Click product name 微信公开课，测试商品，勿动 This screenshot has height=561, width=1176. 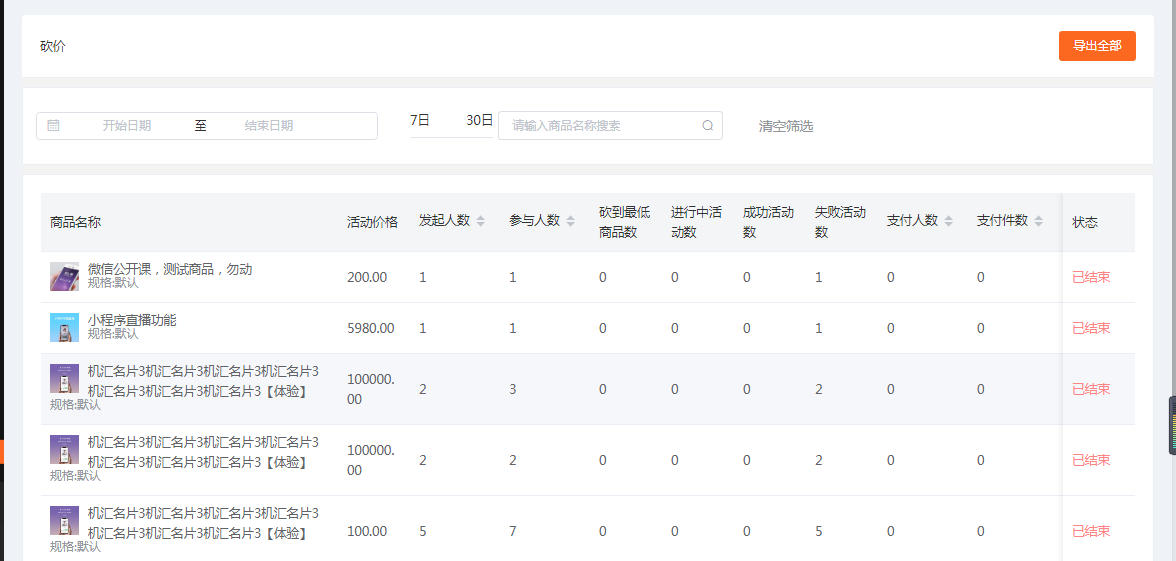pos(170,269)
